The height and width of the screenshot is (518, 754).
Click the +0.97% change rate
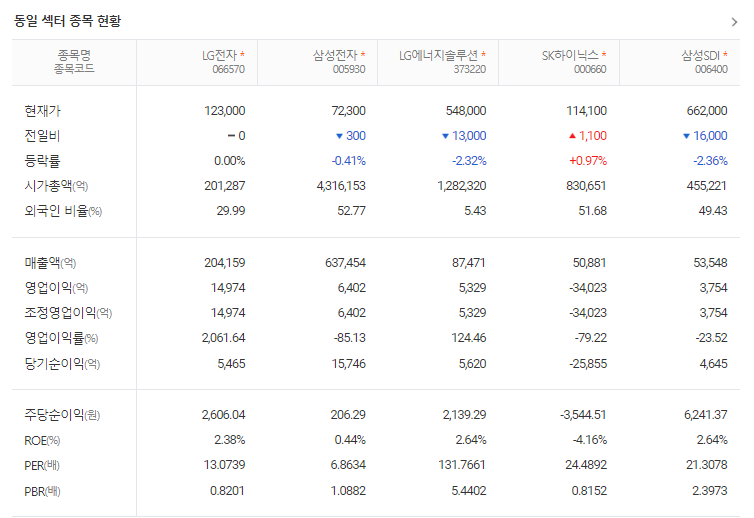coord(588,161)
